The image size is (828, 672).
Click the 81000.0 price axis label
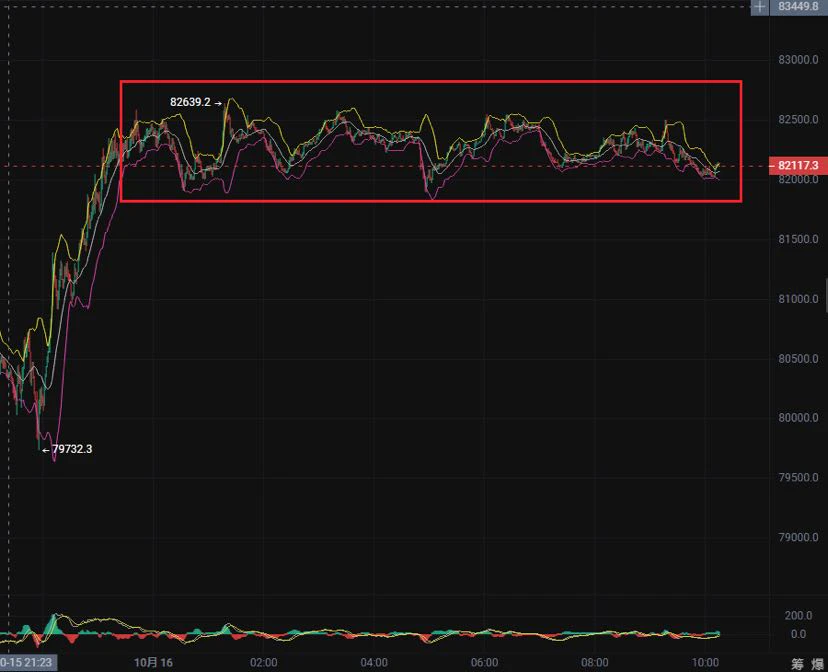(798, 299)
